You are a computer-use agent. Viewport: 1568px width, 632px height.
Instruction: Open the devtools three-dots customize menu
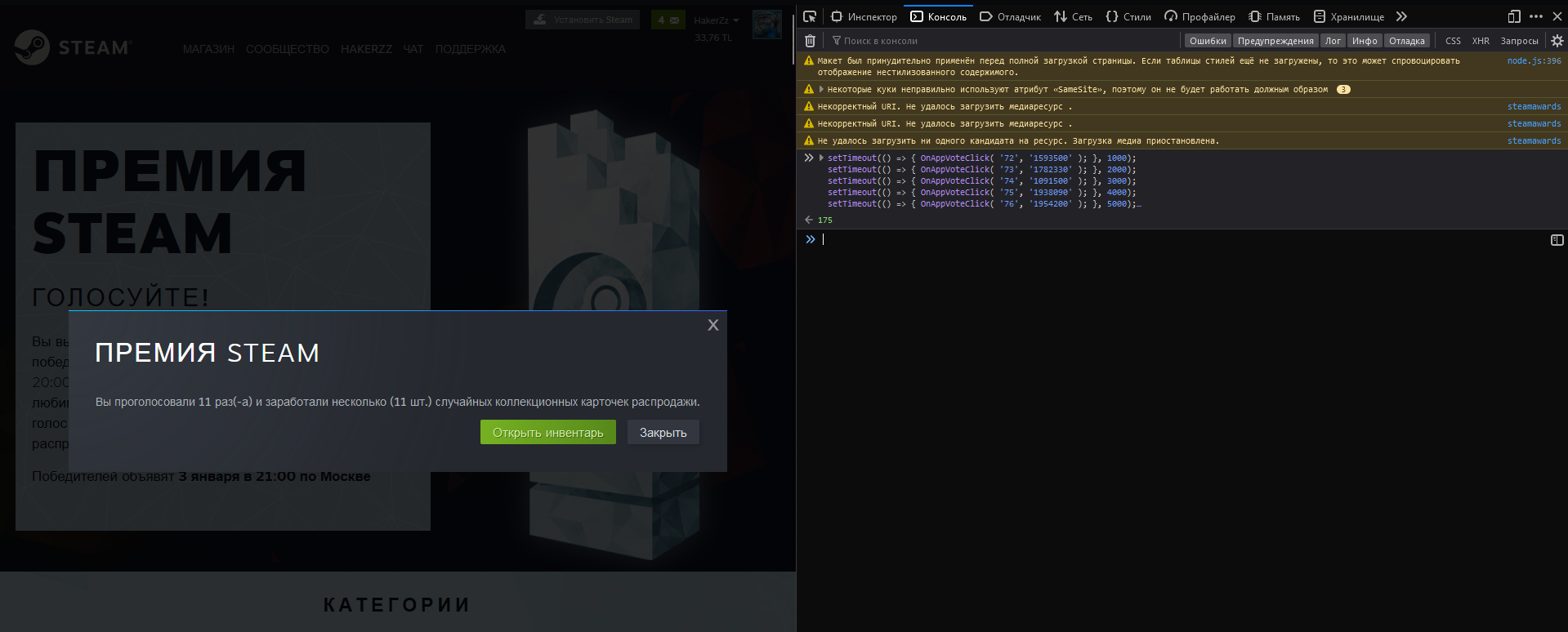coord(1536,16)
